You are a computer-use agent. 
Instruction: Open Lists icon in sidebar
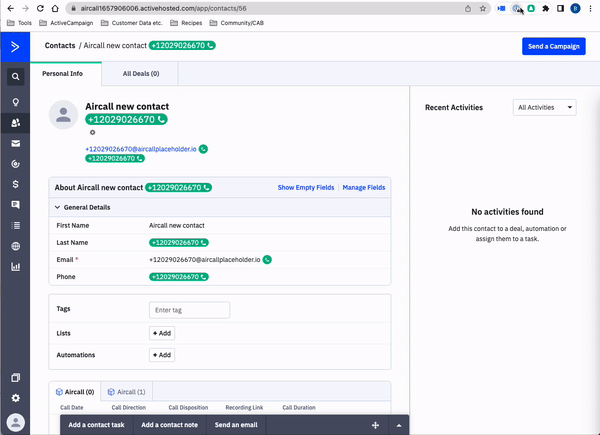pos(15,225)
